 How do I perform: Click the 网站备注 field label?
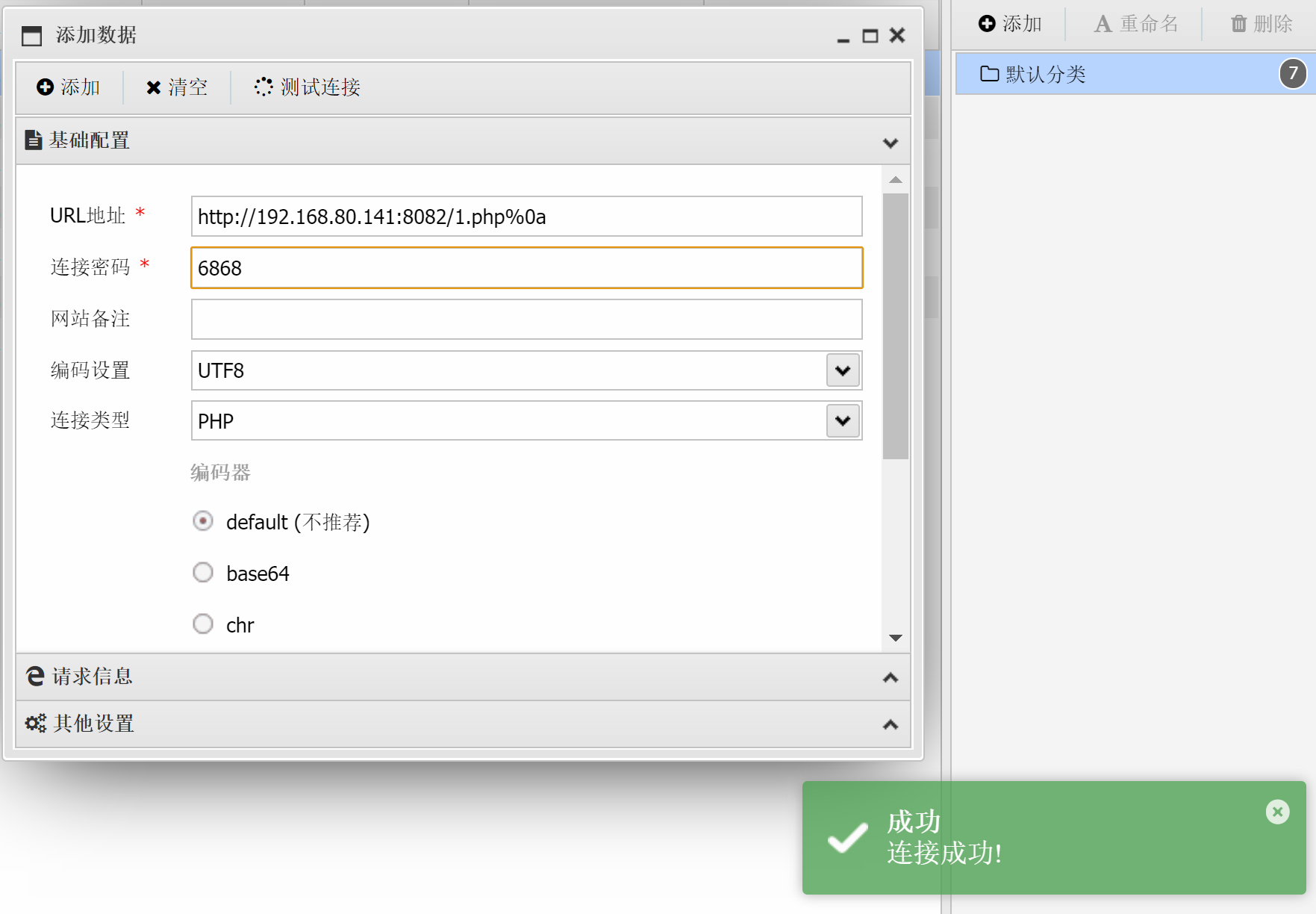click(90, 319)
